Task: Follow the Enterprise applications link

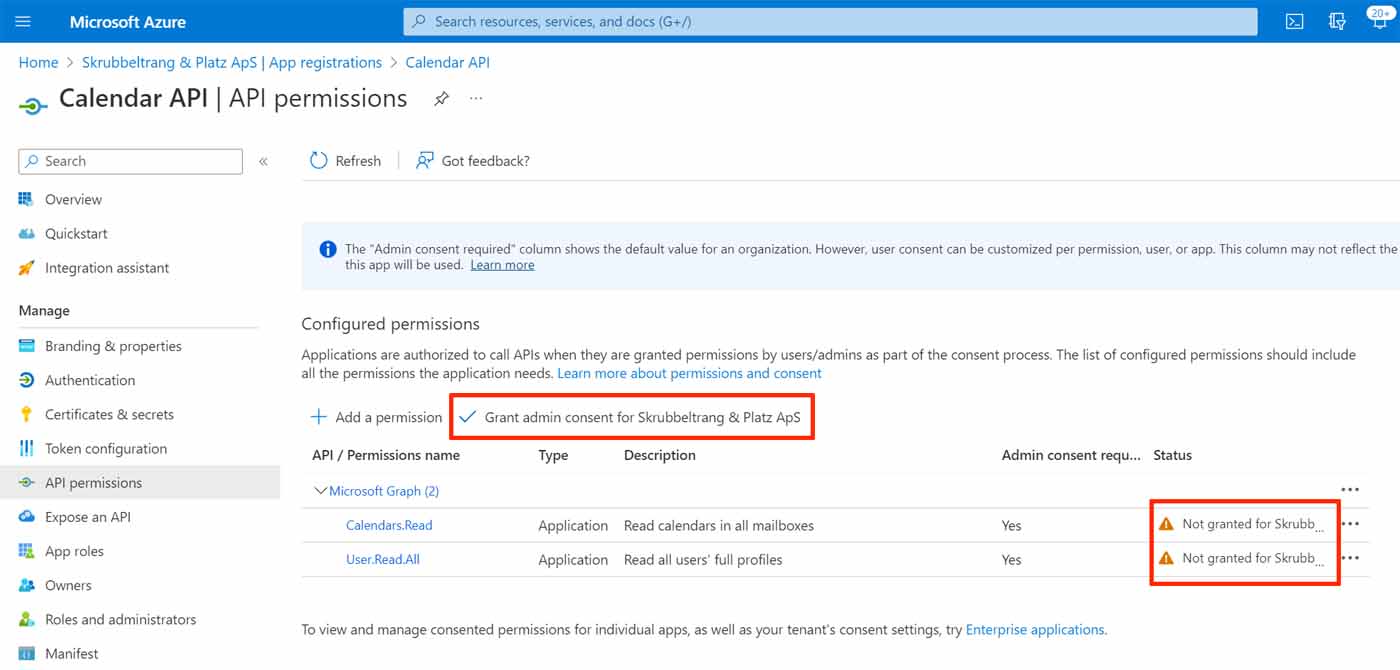Action: tap(1035, 630)
